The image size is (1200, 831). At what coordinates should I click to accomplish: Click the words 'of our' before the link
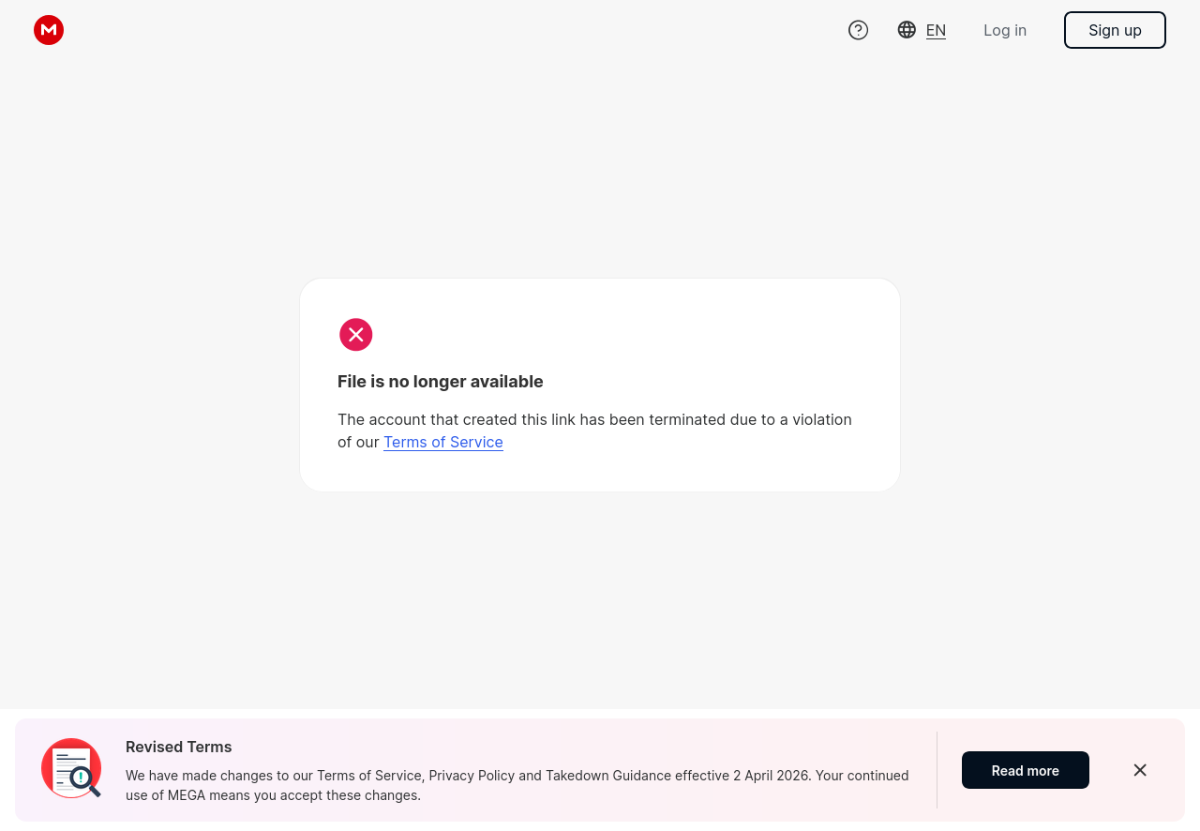(x=358, y=442)
